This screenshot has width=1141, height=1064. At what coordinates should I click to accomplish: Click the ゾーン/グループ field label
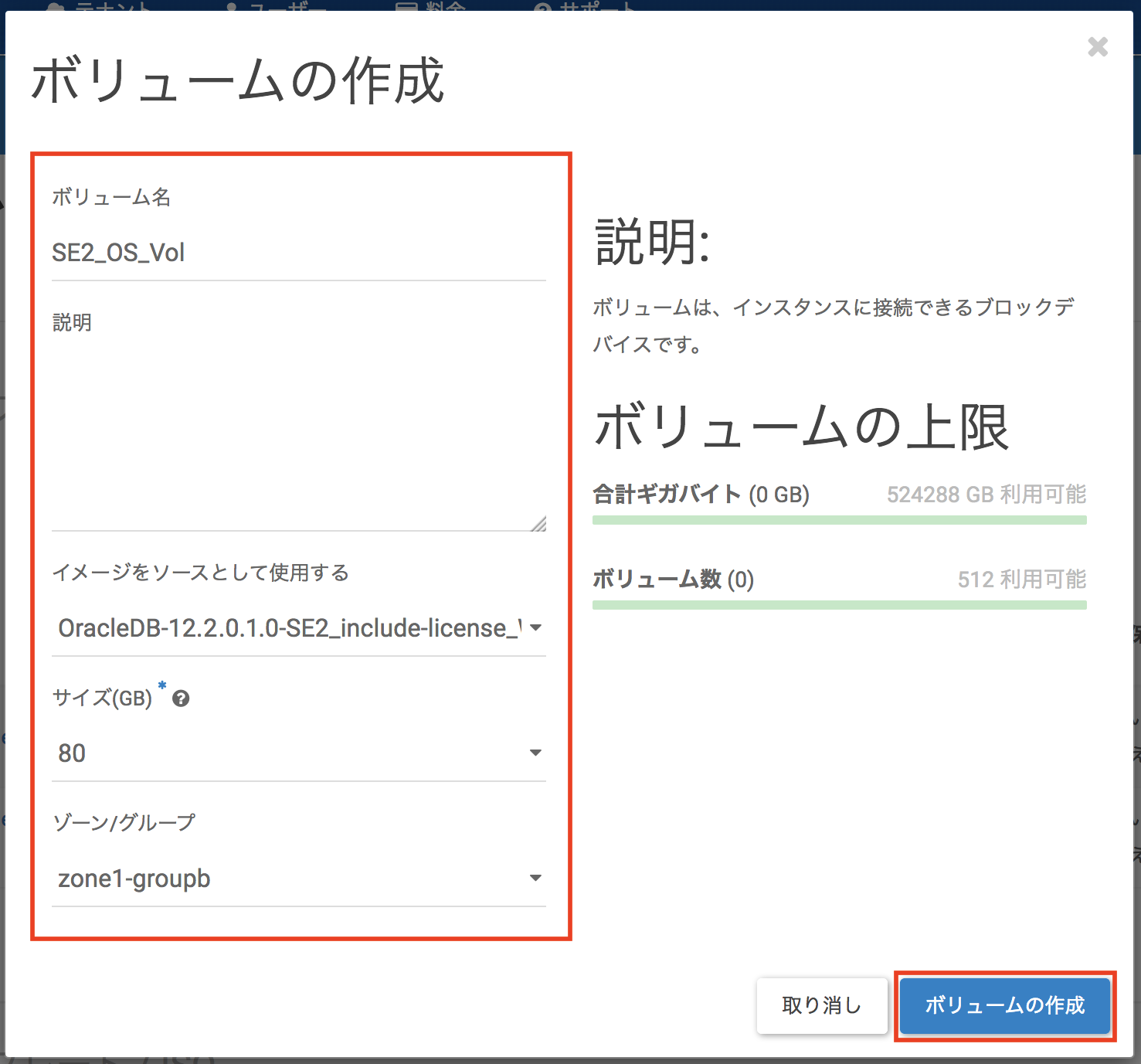click(x=124, y=823)
